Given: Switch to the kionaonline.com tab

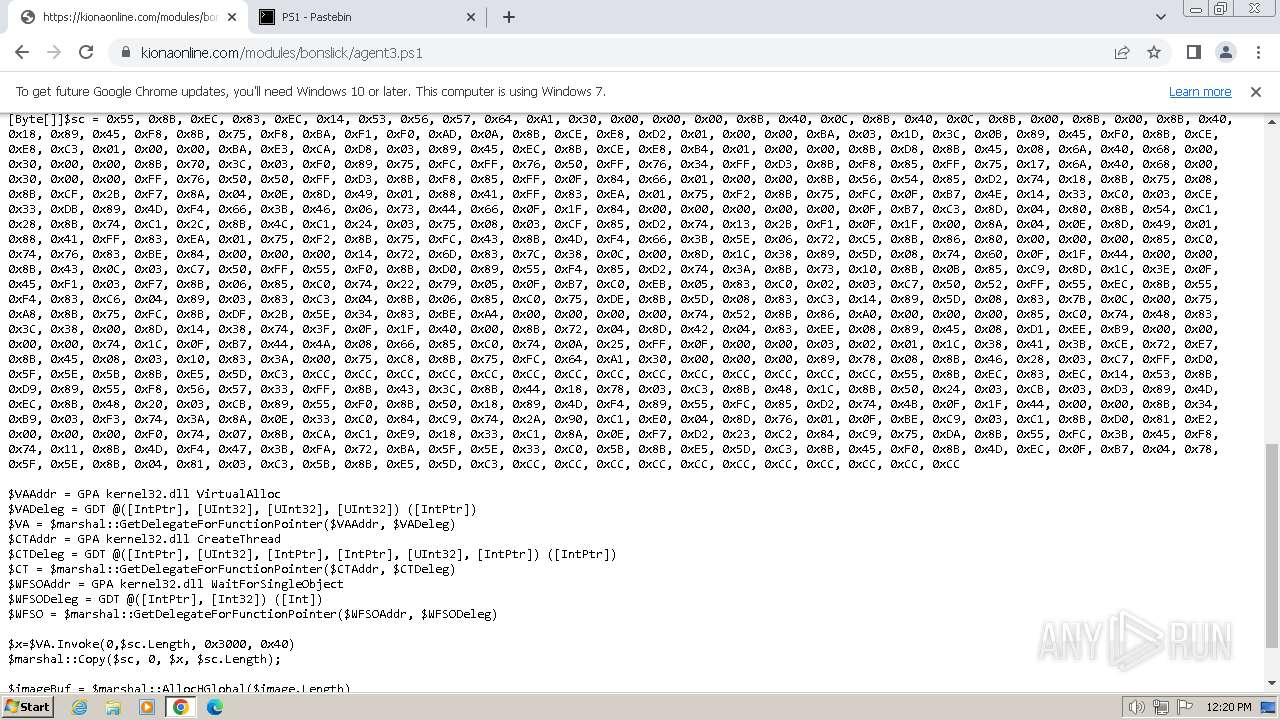Looking at the screenshot, I should point(127,17).
